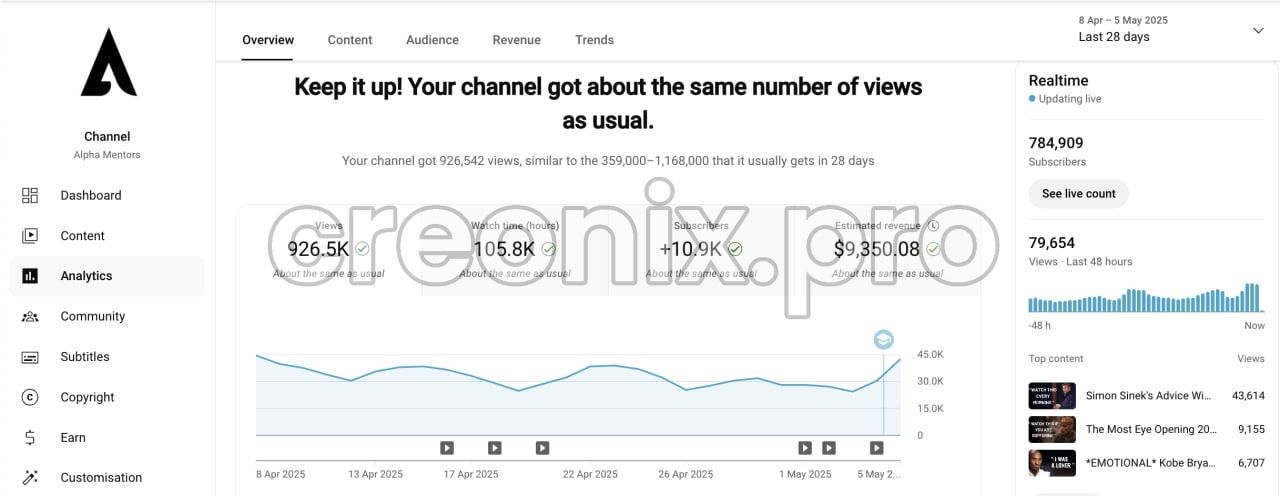Open Subtitles in the sidebar menu
The width and height of the screenshot is (1280, 496).
(107, 357)
